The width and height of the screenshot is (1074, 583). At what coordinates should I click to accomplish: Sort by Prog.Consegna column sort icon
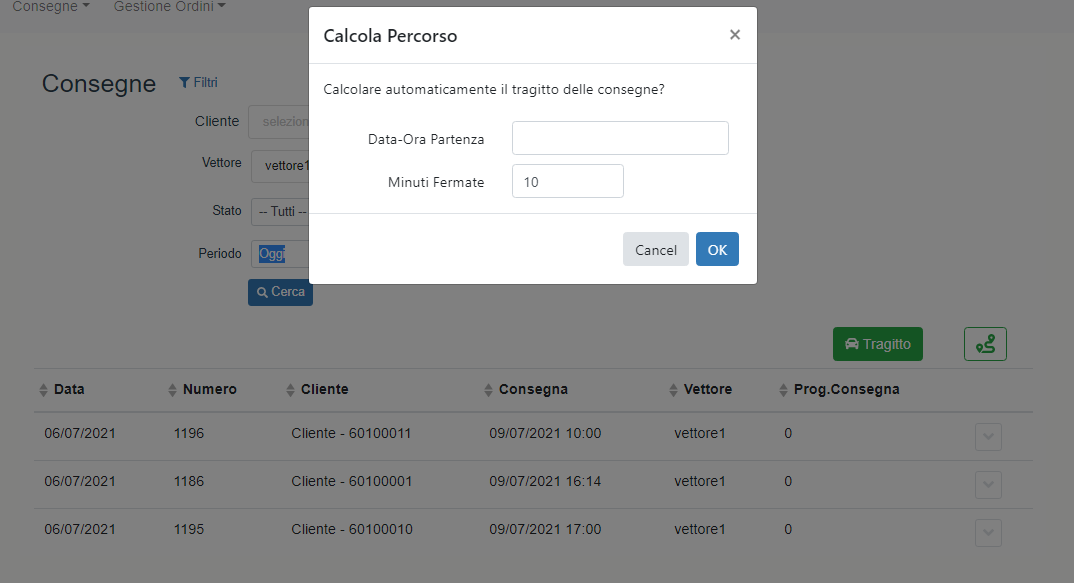point(783,390)
